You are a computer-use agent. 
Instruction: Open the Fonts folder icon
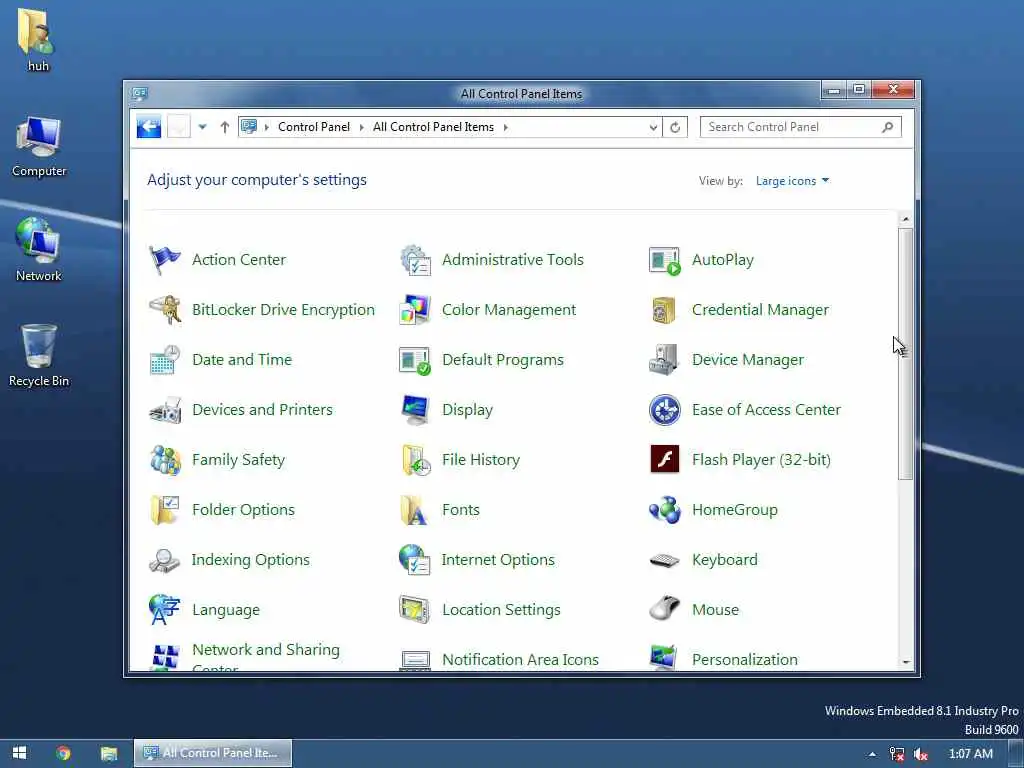pyautogui.click(x=415, y=510)
